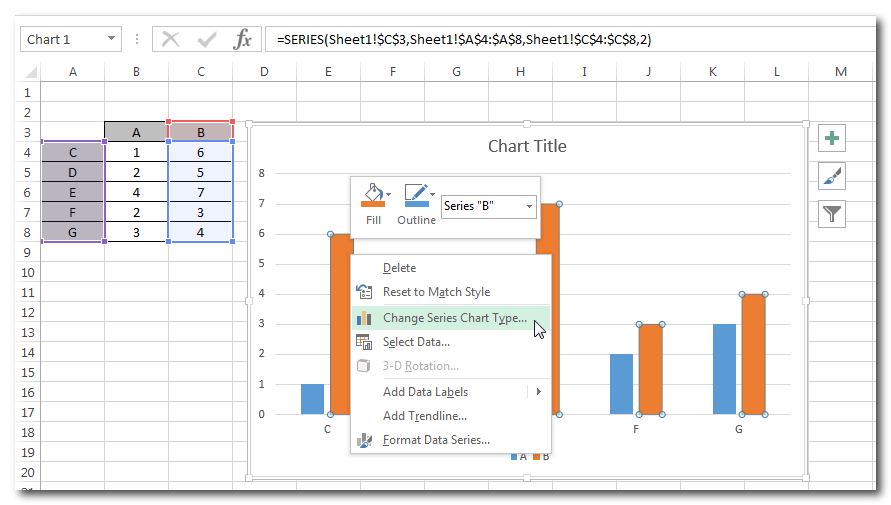Image resolution: width=891 pixels, height=505 pixels.
Task: Click the Fill paint bucket icon
Action: [x=372, y=195]
